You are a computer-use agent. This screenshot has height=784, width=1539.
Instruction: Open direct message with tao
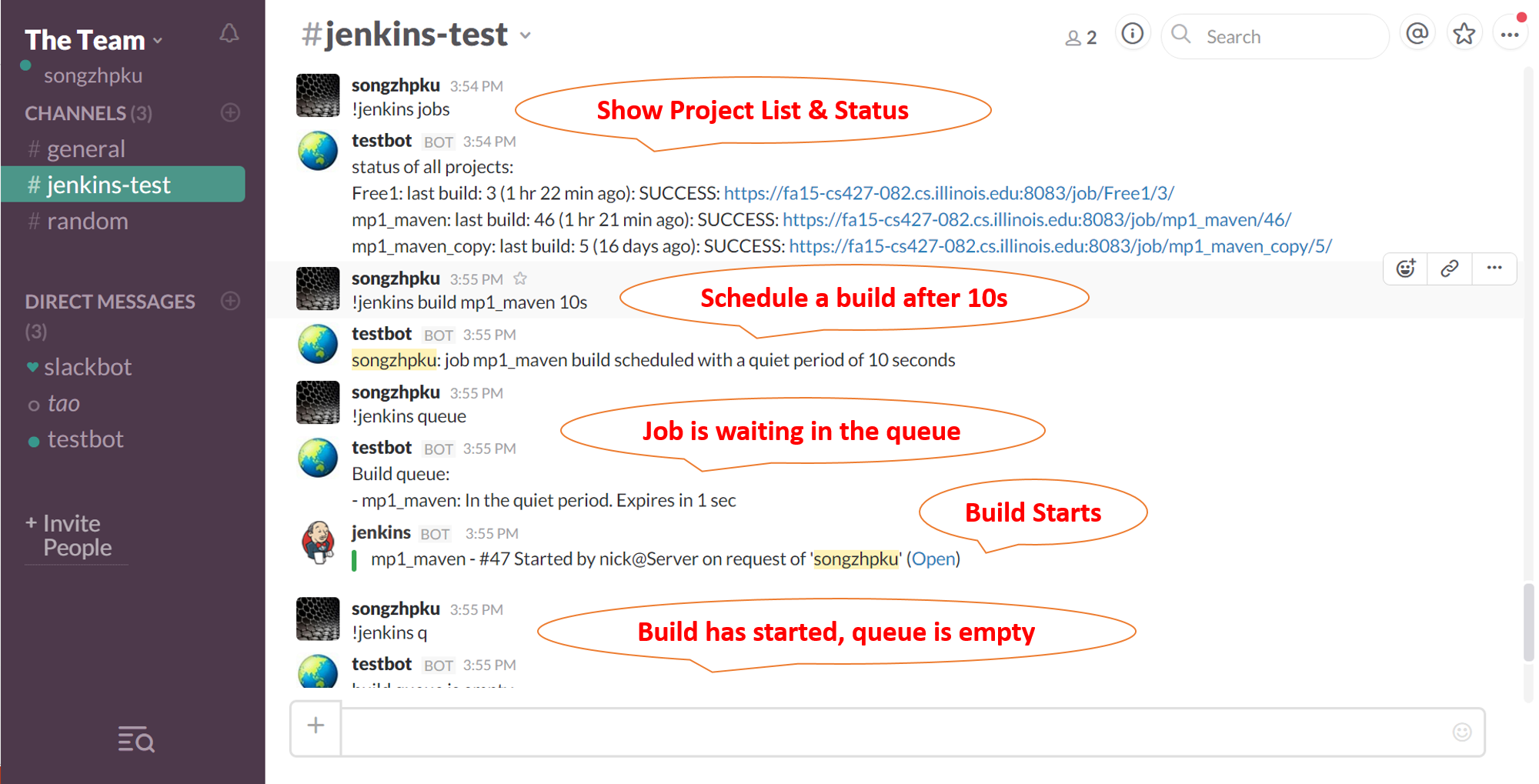click(x=63, y=403)
